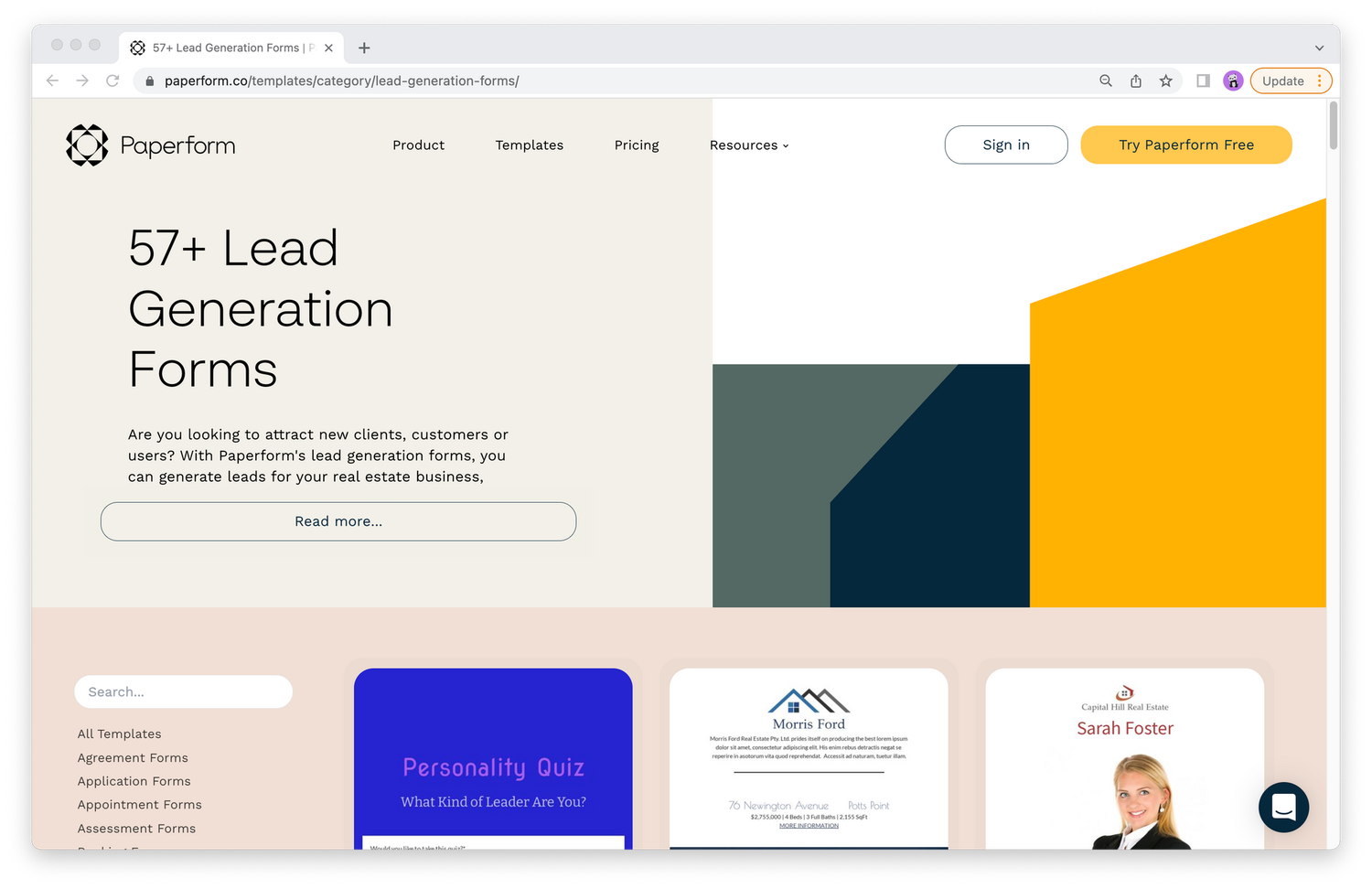Screen dimensions: 1372x889
Task: Toggle the browser side panel icon
Action: [x=1203, y=81]
